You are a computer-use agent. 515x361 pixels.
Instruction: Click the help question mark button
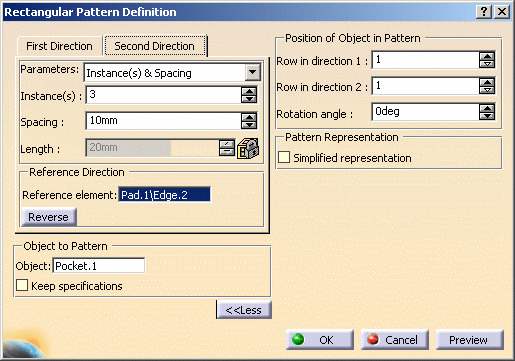484,12
